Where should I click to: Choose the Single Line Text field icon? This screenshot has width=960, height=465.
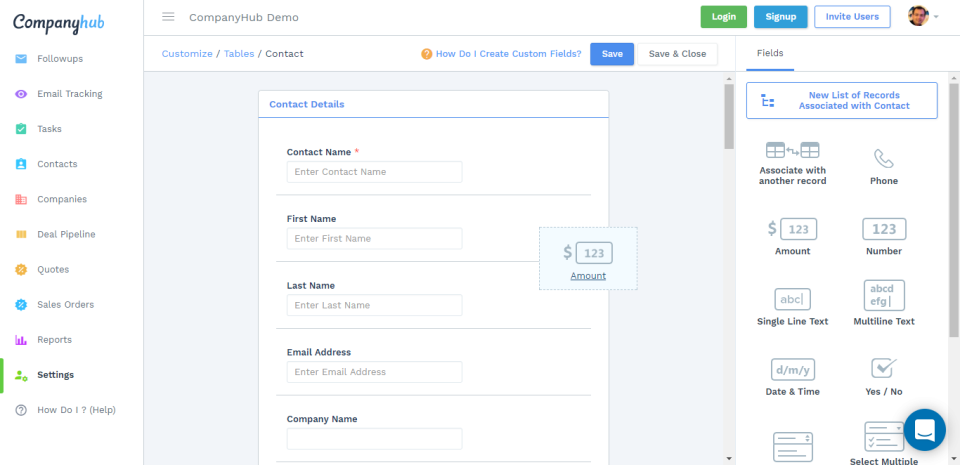pos(792,299)
